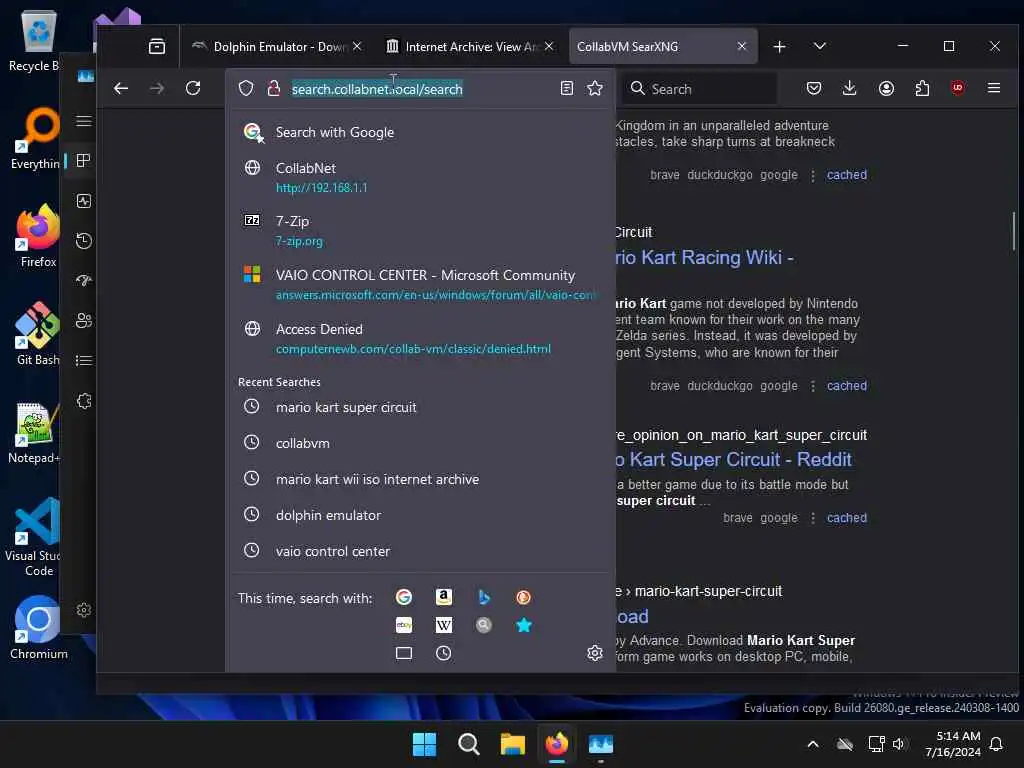Bookmark this page with star icon
This screenshot has width=1024, height=768.
coord(594,88)
